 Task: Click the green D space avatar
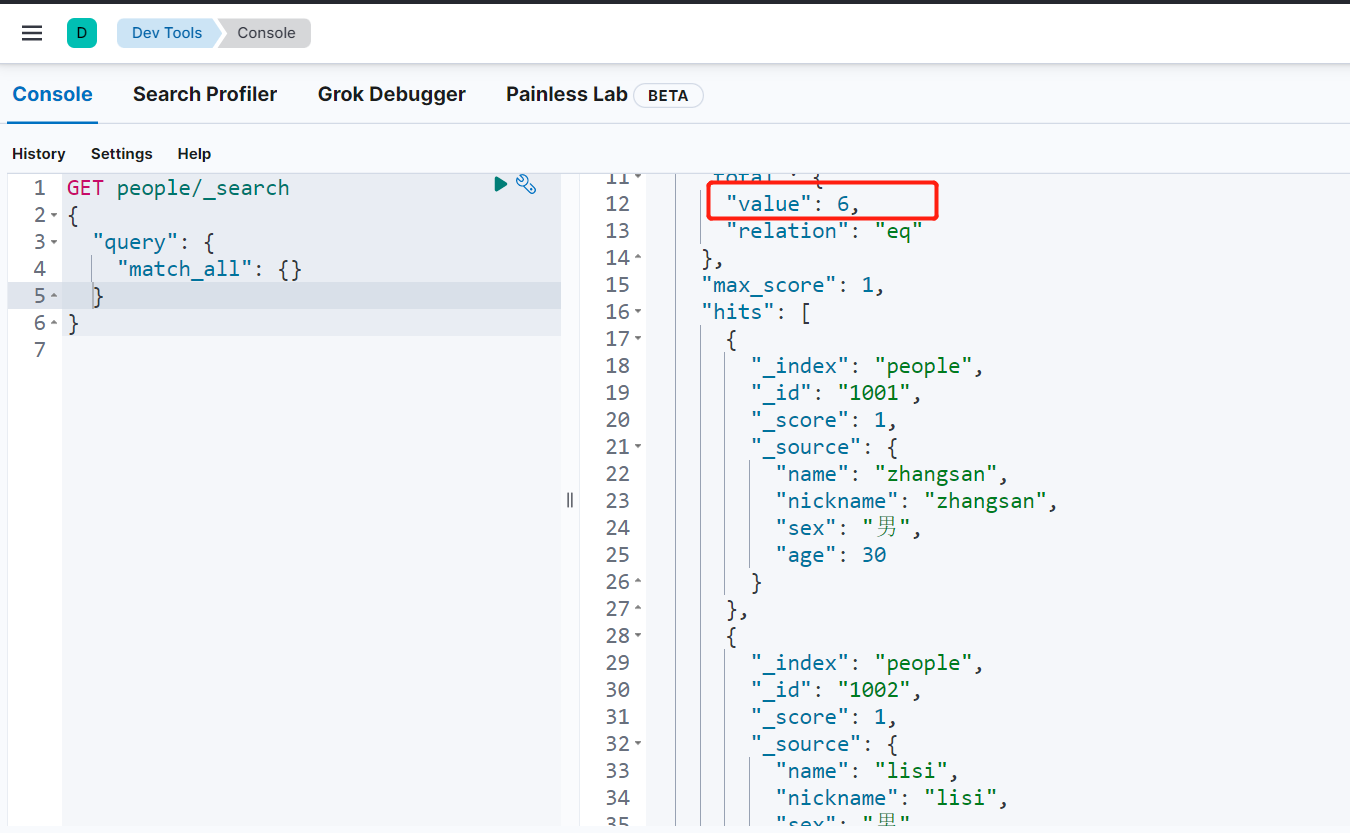(82, 33)
